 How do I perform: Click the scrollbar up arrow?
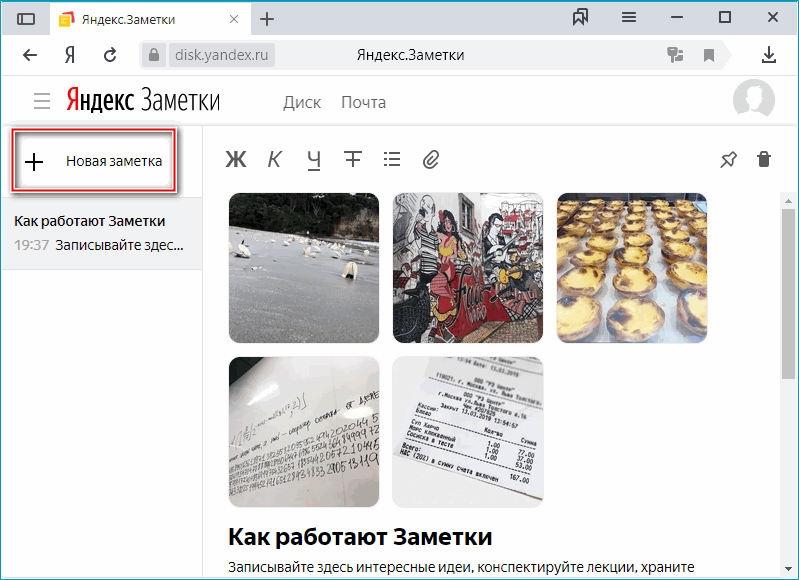[x=788, y=201]
